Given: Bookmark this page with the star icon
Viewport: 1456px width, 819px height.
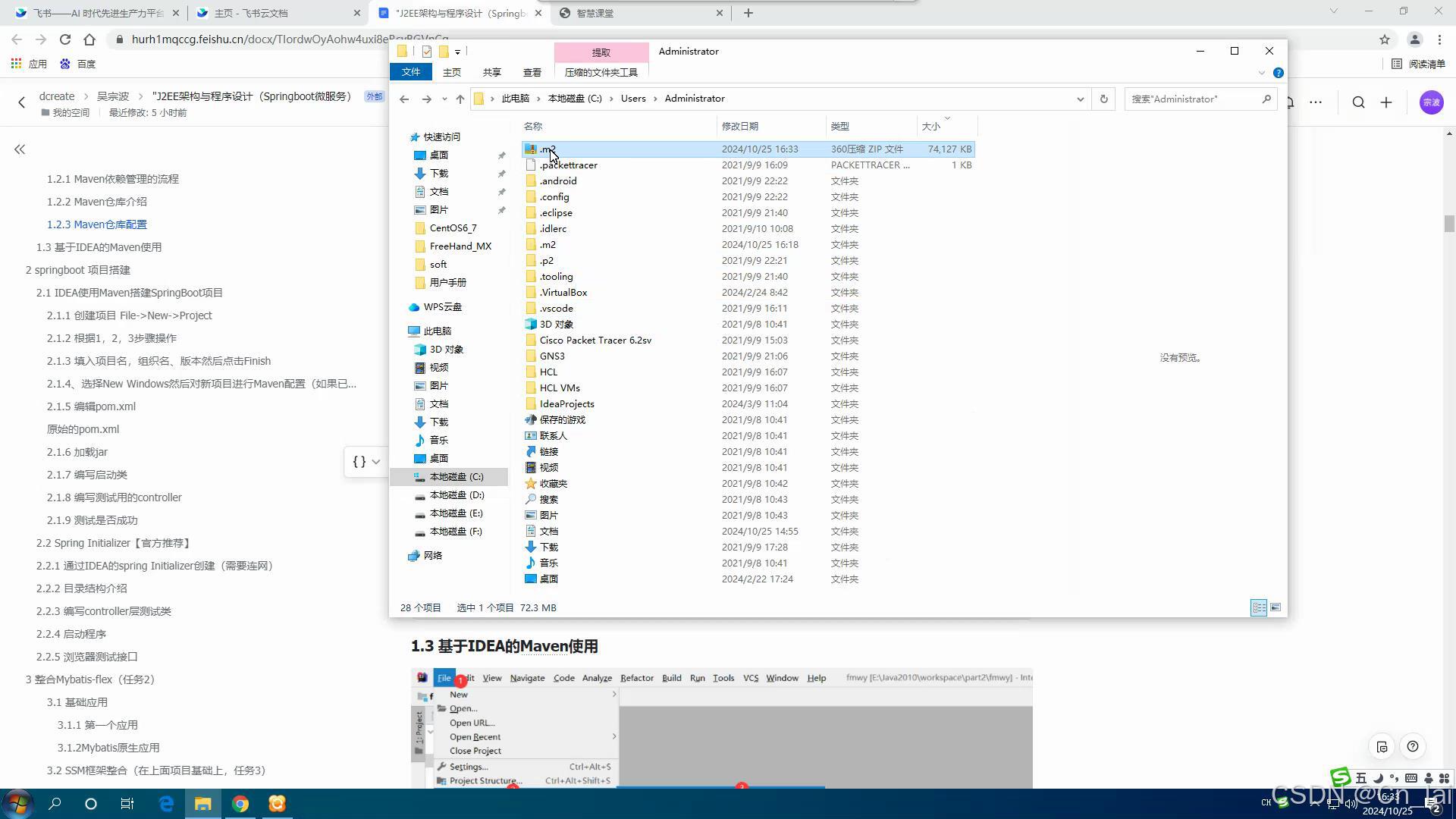Looking at the screenshot, I should click(x=1385, y=39).
